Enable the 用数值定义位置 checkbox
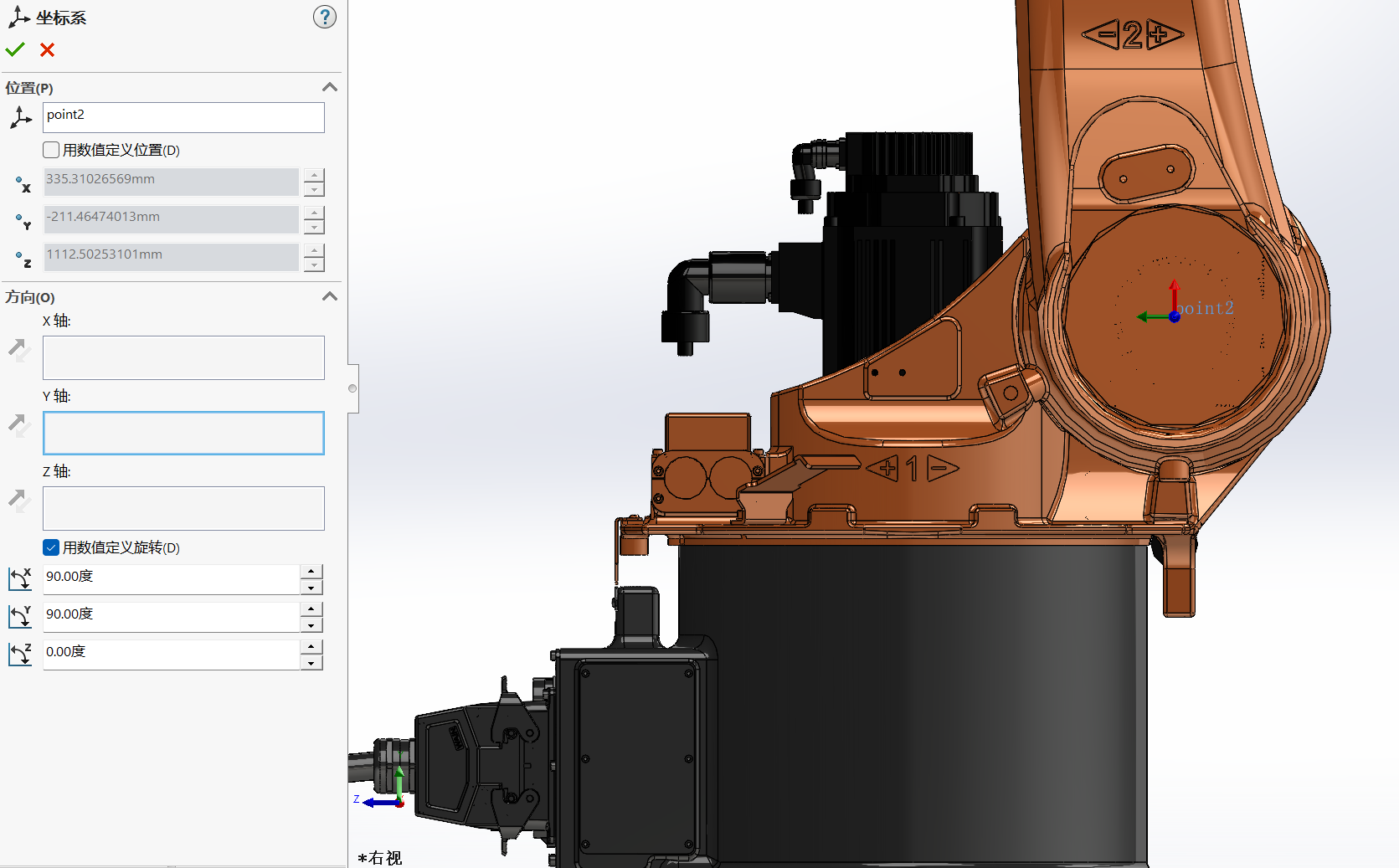The image size is (1399, 868). 52,151
